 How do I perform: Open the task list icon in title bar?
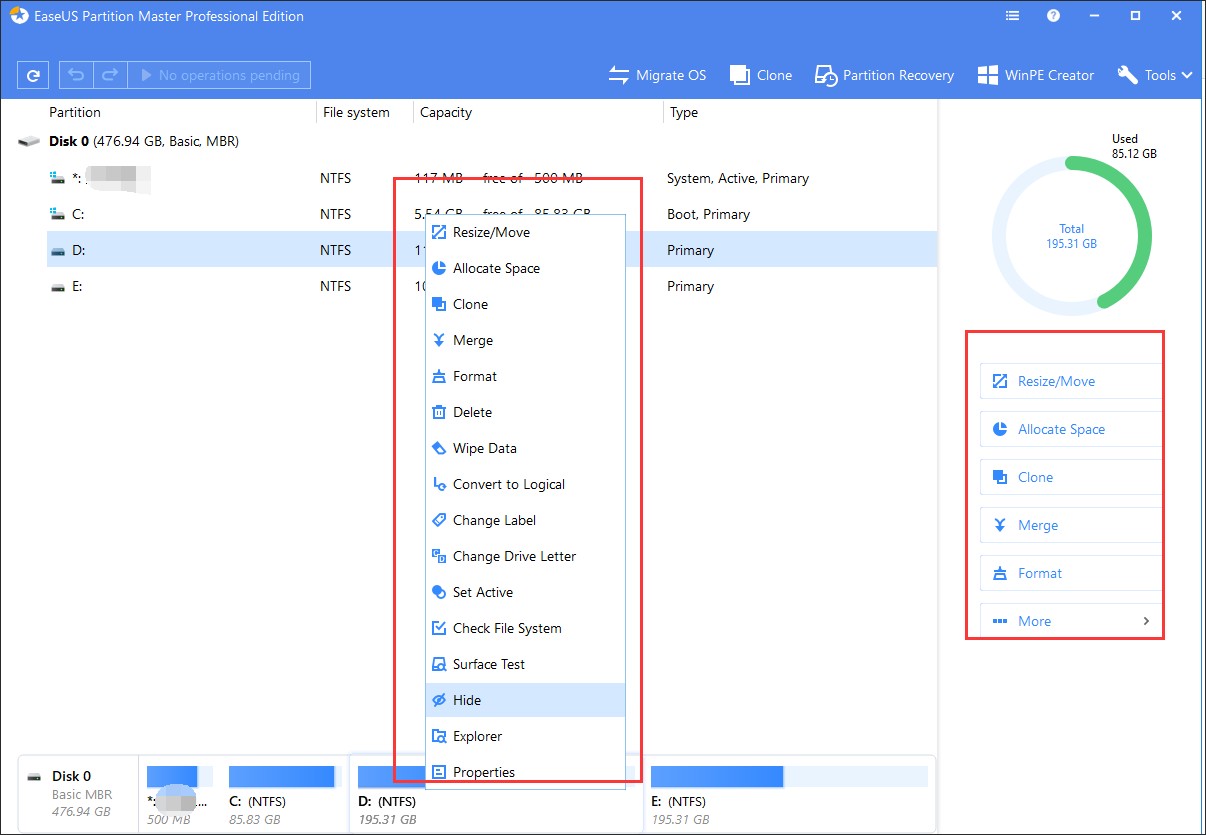pos(1013,16)
